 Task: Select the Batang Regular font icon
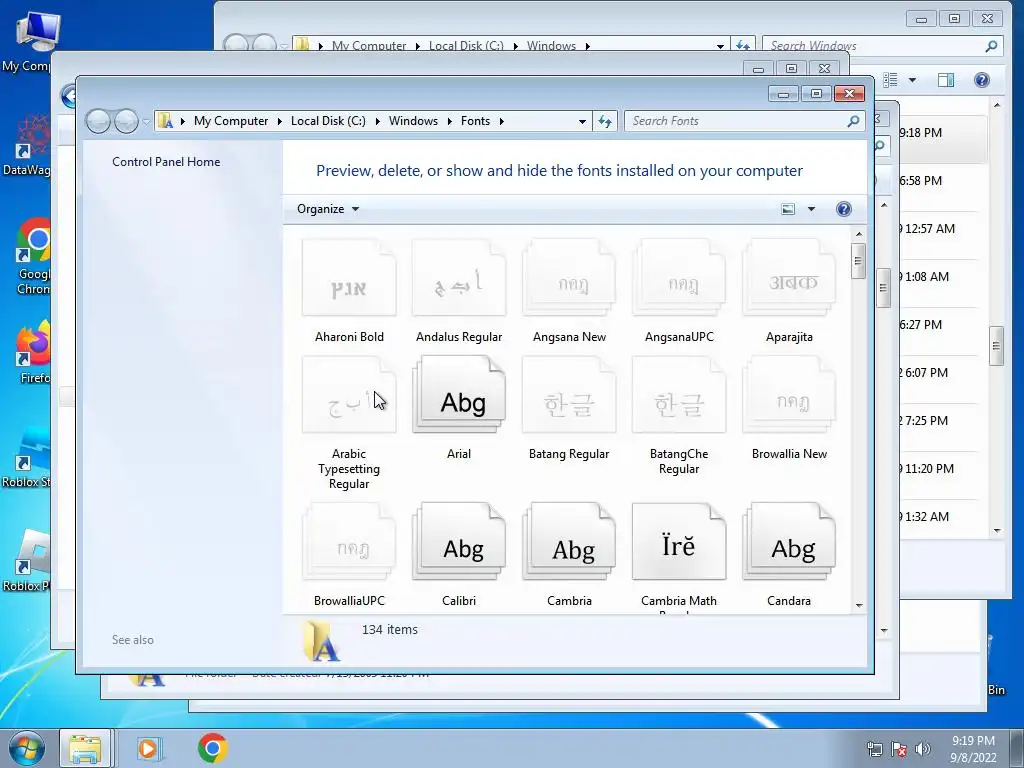[x=569, y=395]
